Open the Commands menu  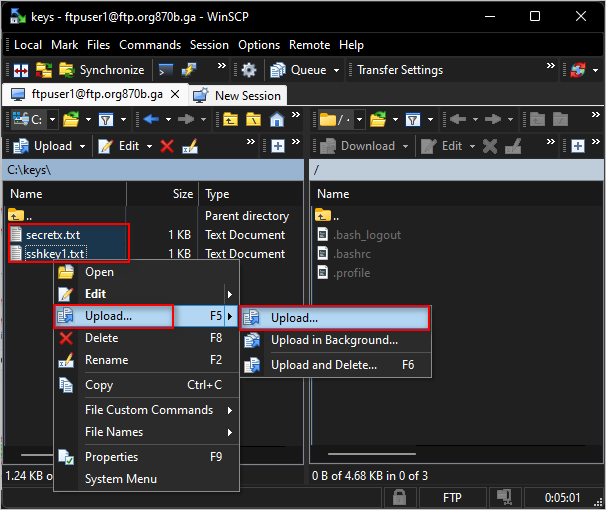[x=150, y=45]
